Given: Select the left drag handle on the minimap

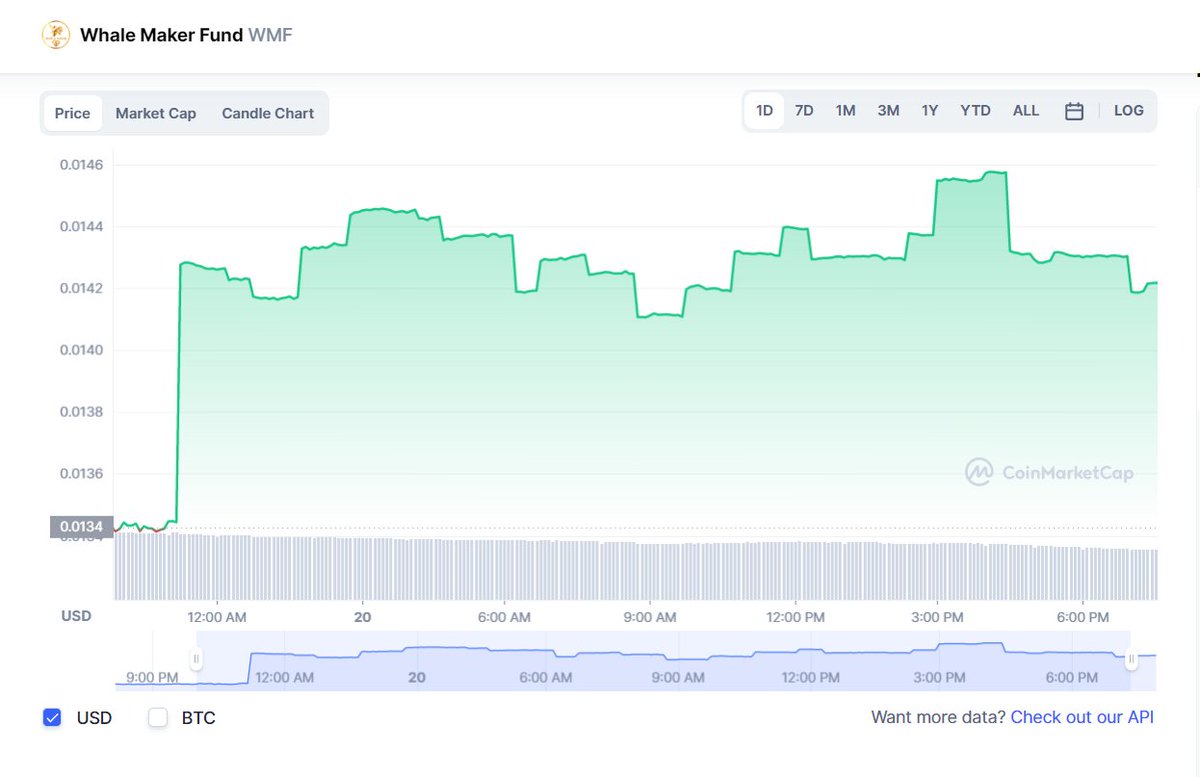Looking at the screenshot, I should [196, 659].
